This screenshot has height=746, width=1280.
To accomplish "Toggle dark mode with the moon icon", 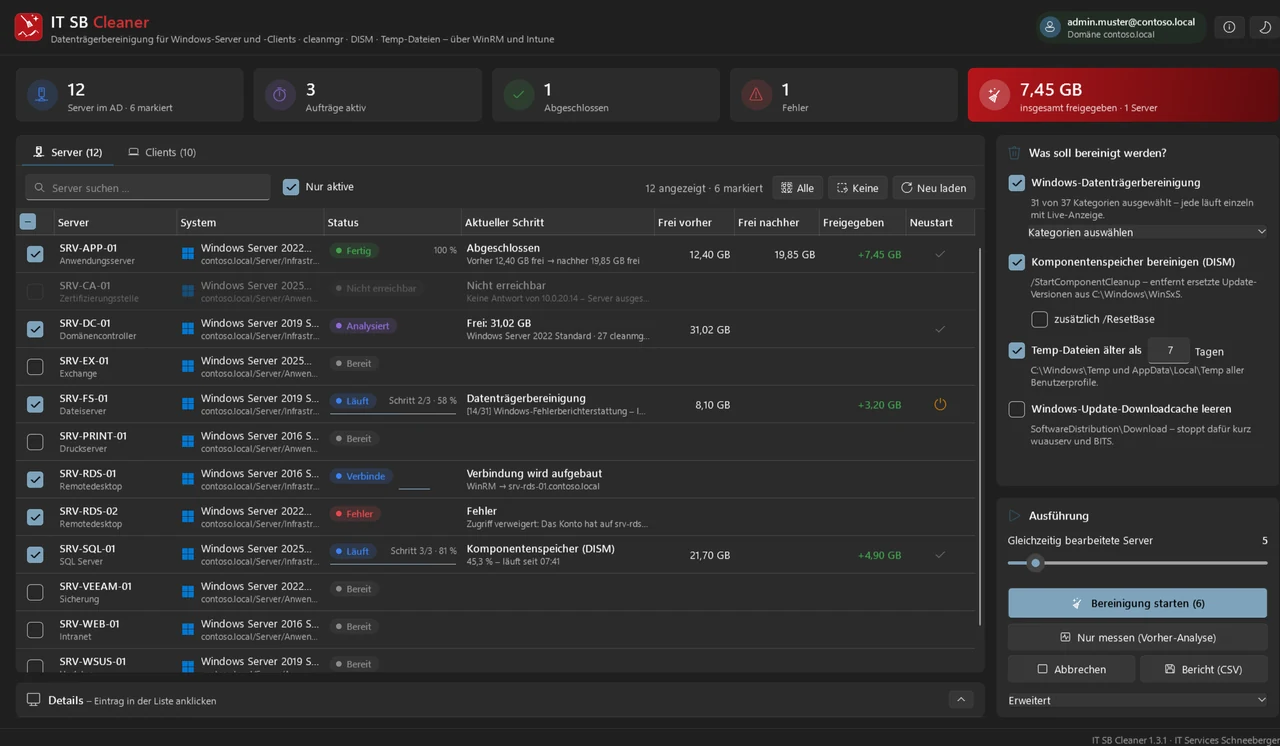I will tap(1264, 27).
